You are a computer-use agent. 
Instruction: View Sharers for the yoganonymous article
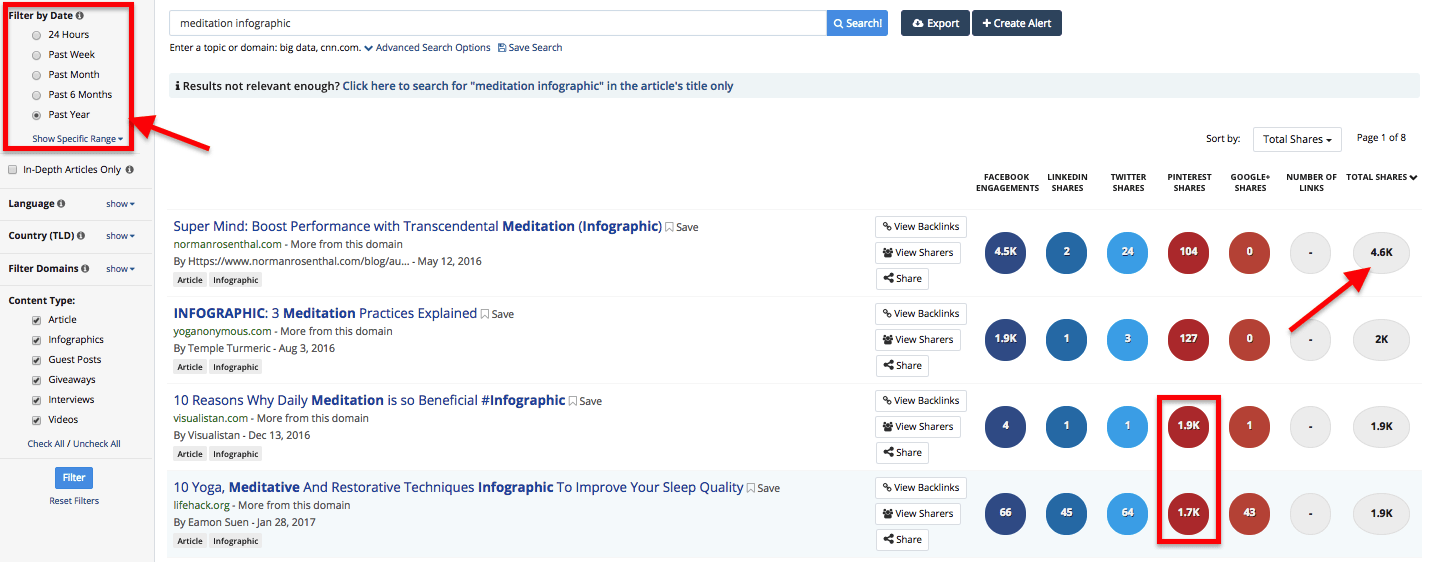pyautogui.click(x=917, y=340)
